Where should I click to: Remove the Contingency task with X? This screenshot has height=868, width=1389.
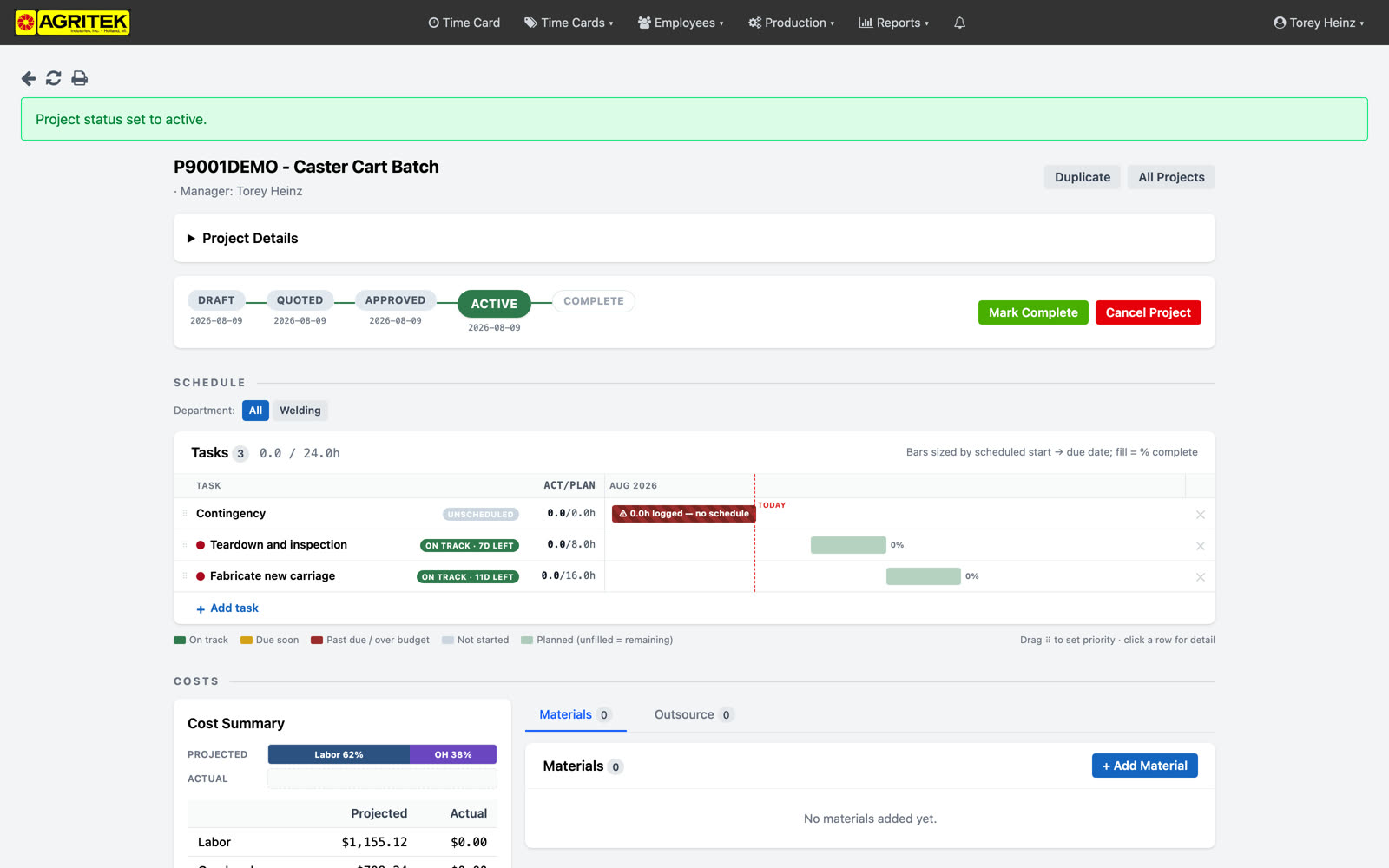[x=1201, y=515]
